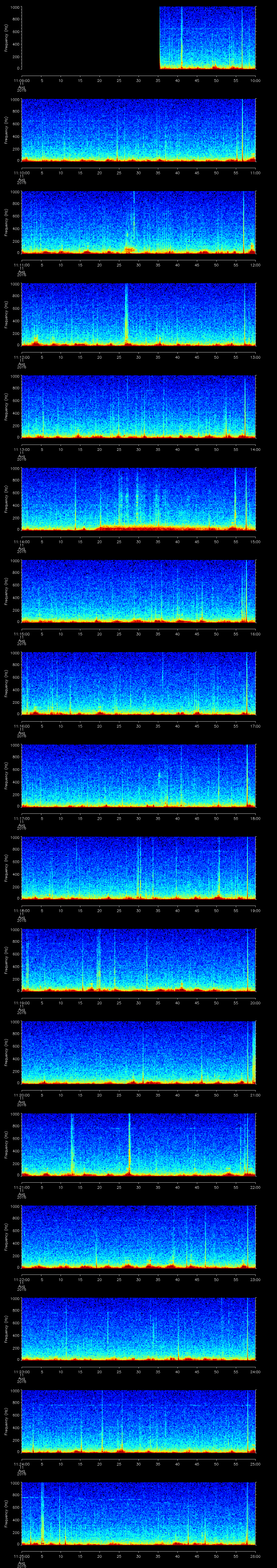Click the 11:17:00 start time label
277x1568 pixels.
point(21,818)
